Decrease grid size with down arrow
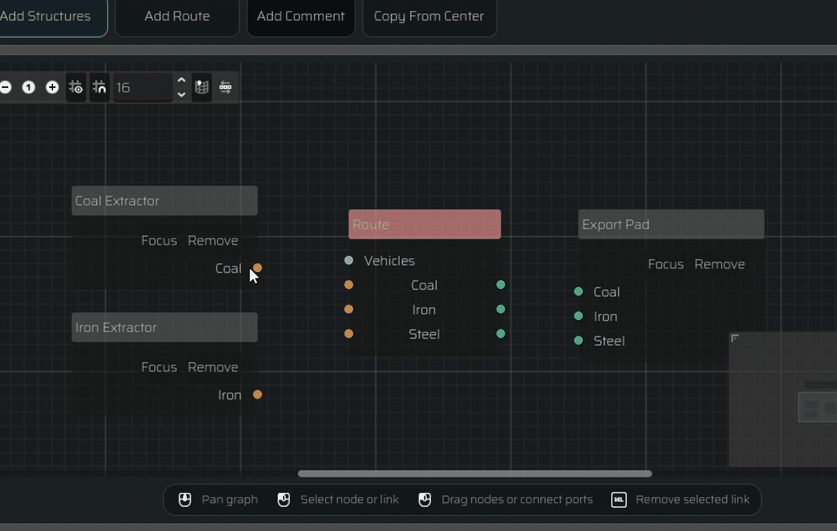The height and width of the screenshot is (531, 837). [181, 94]
